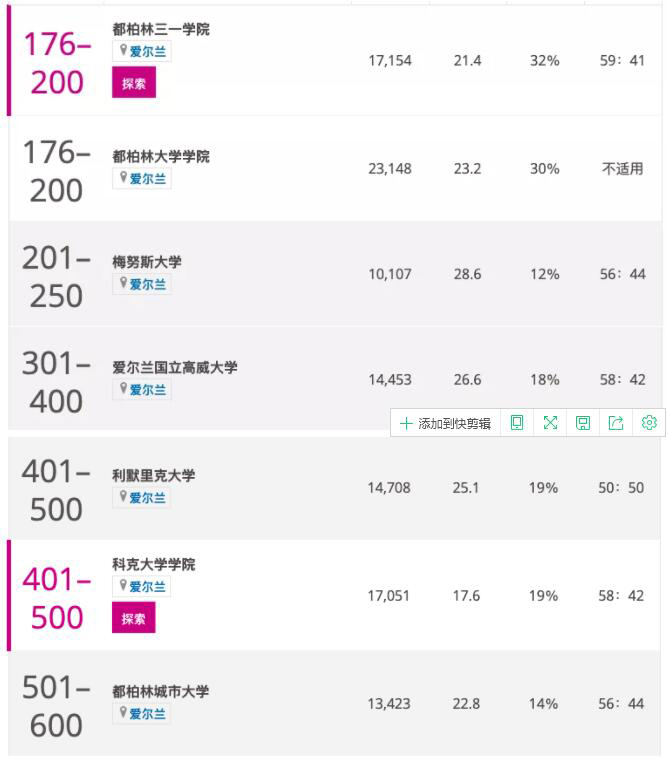Open the 都柏林城市大学 university link
Screen dimensions: 668x772
(161, 691)
